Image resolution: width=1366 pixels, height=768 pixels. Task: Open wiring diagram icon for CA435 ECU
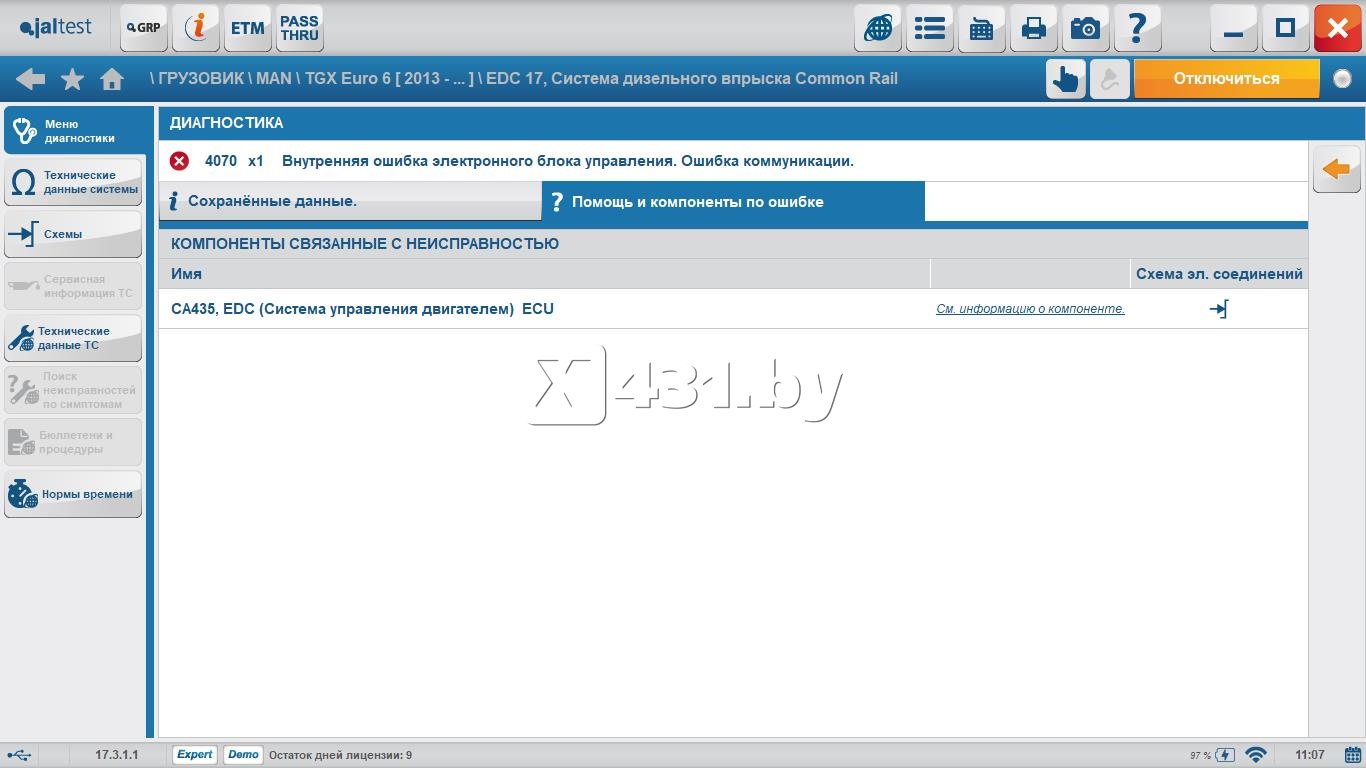coord(1218,309)
